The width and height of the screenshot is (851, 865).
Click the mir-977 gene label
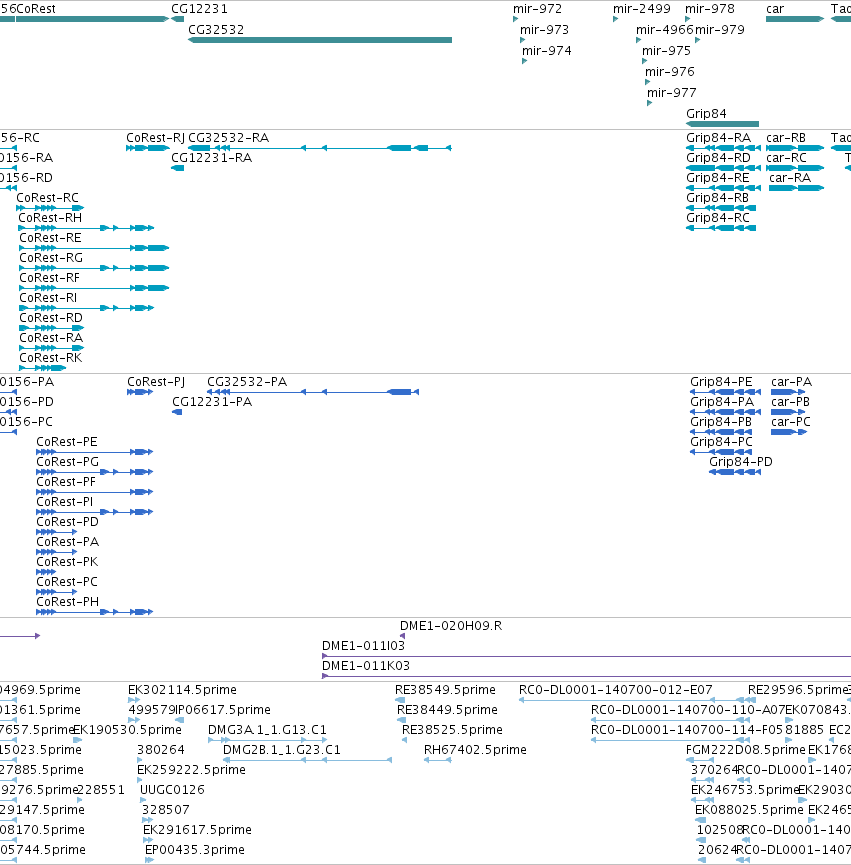tap(671, 93)
